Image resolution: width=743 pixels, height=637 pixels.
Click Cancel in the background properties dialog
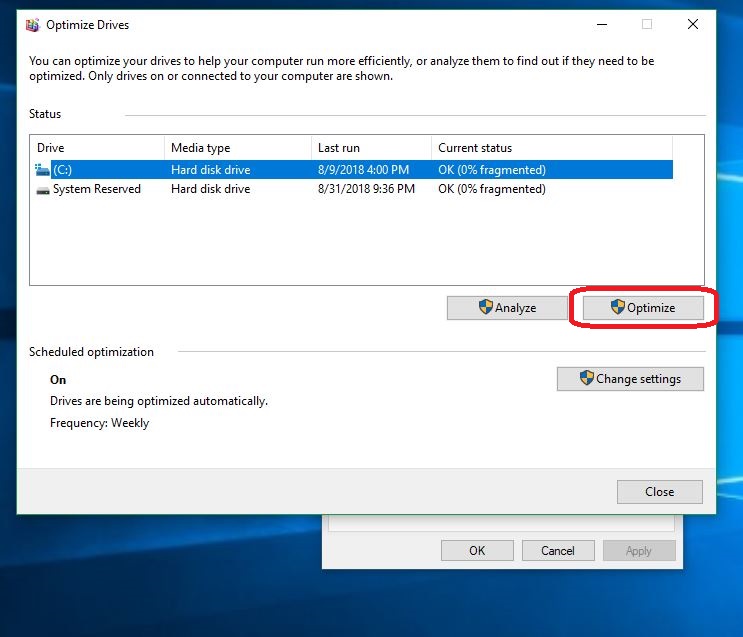click(557, 551)
